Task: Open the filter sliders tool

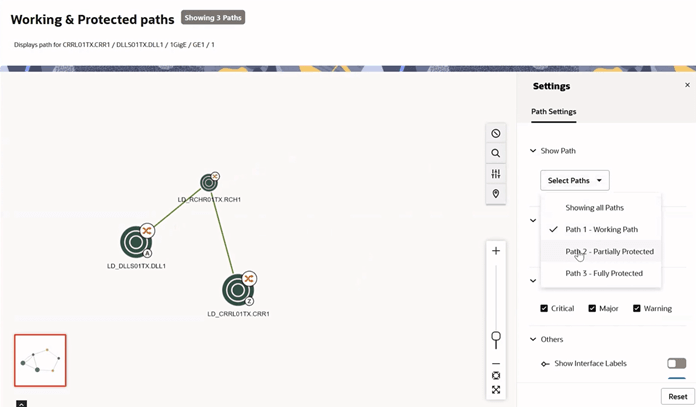Action: click(x=495, y=174)
